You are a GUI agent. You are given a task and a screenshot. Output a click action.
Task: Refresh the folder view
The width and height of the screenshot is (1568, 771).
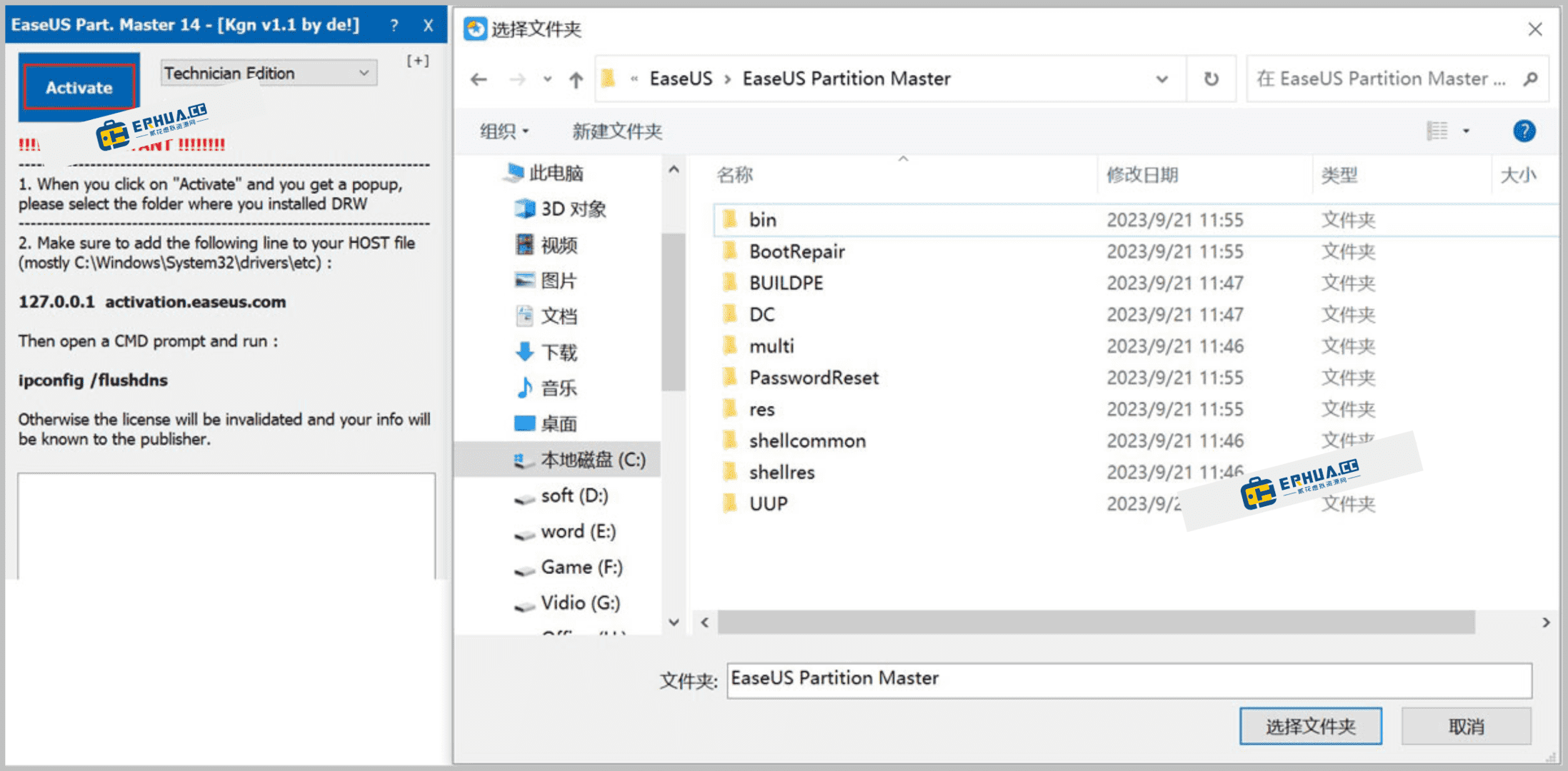[1211, 79]
